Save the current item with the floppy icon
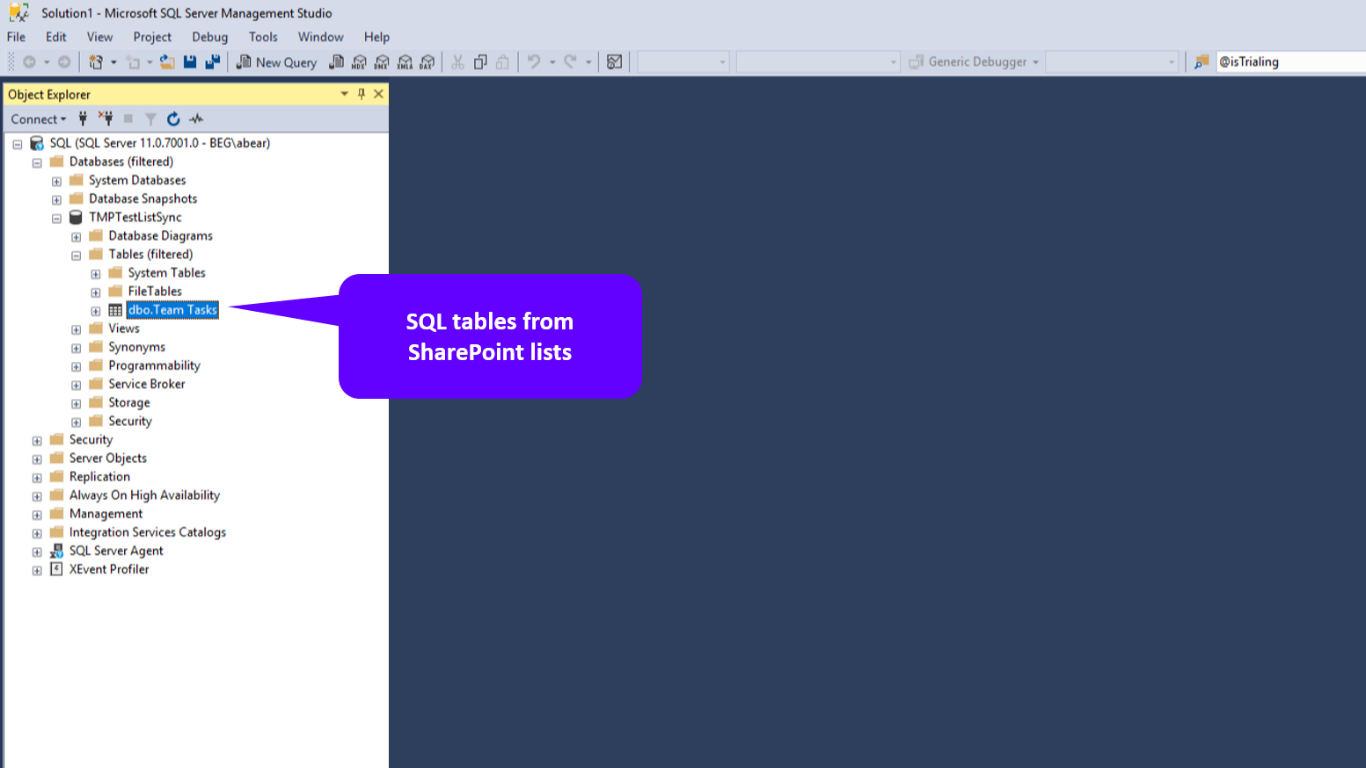This screenshot has width=1366, height=768. coord(190,62)
